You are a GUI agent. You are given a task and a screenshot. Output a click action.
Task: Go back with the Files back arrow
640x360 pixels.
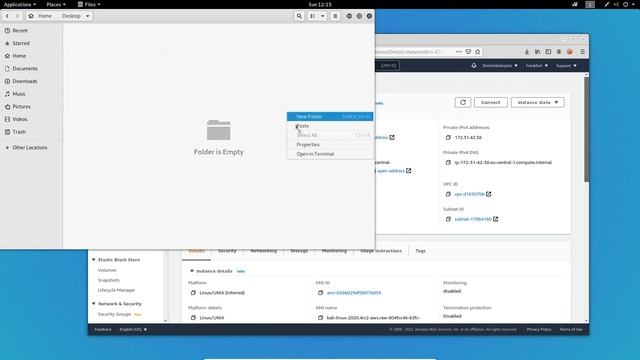pos(7,16)
